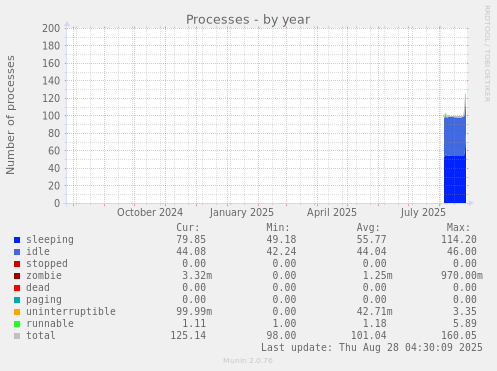Click the 200 y-axis tick label
The width and height of the screenshot is (497, 371).
click(51, 28)
